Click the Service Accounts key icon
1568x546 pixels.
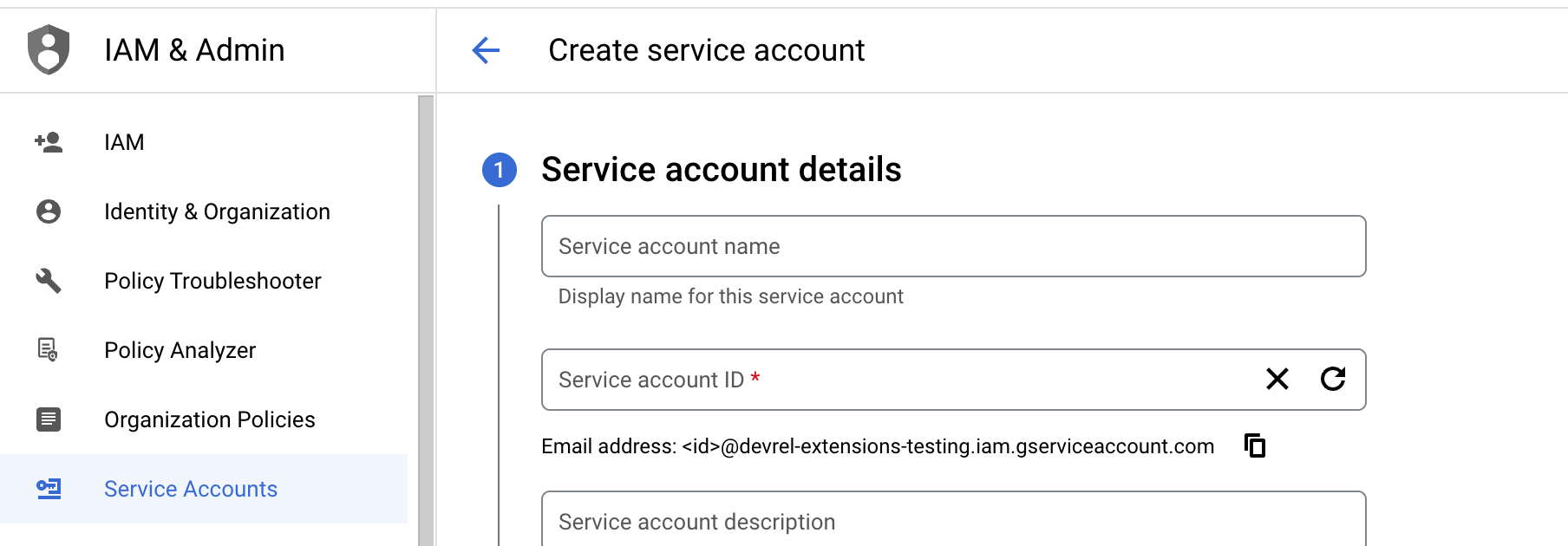(x=49, y=489)
